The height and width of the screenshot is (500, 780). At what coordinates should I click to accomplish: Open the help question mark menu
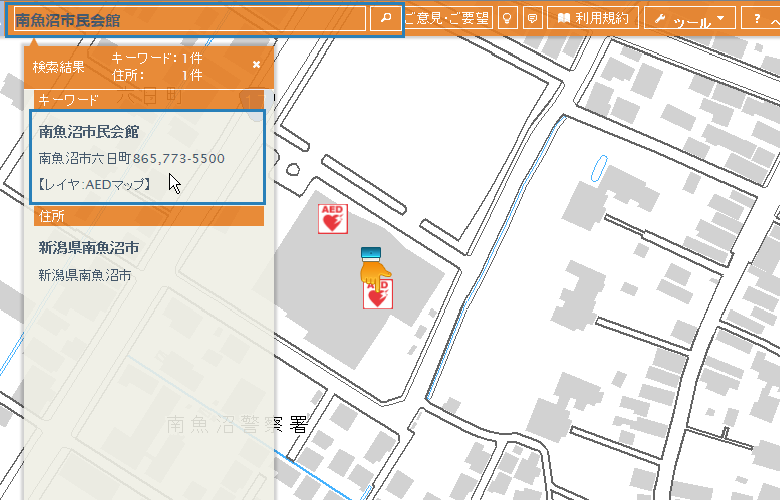click(x=761, y=19)
